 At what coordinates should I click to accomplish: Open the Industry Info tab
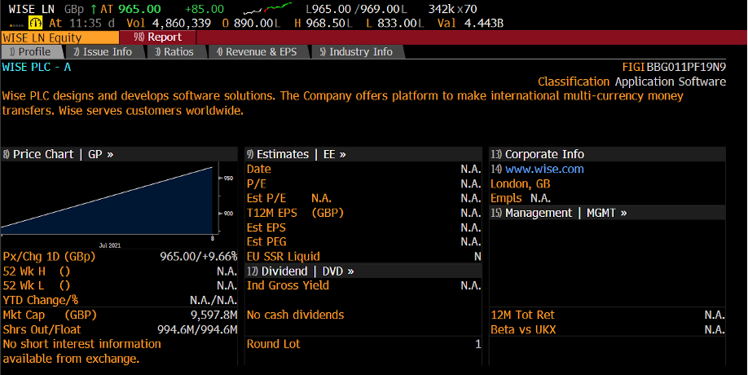tap(357, 52)
